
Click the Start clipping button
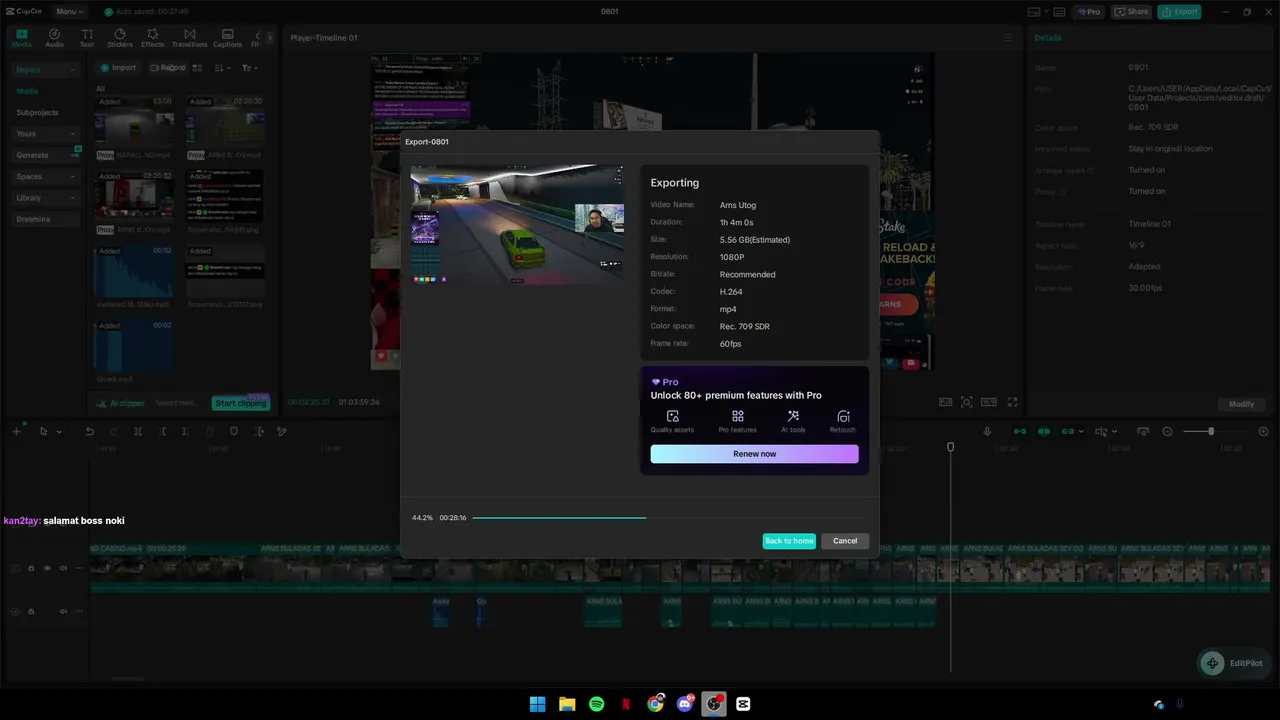241,403
